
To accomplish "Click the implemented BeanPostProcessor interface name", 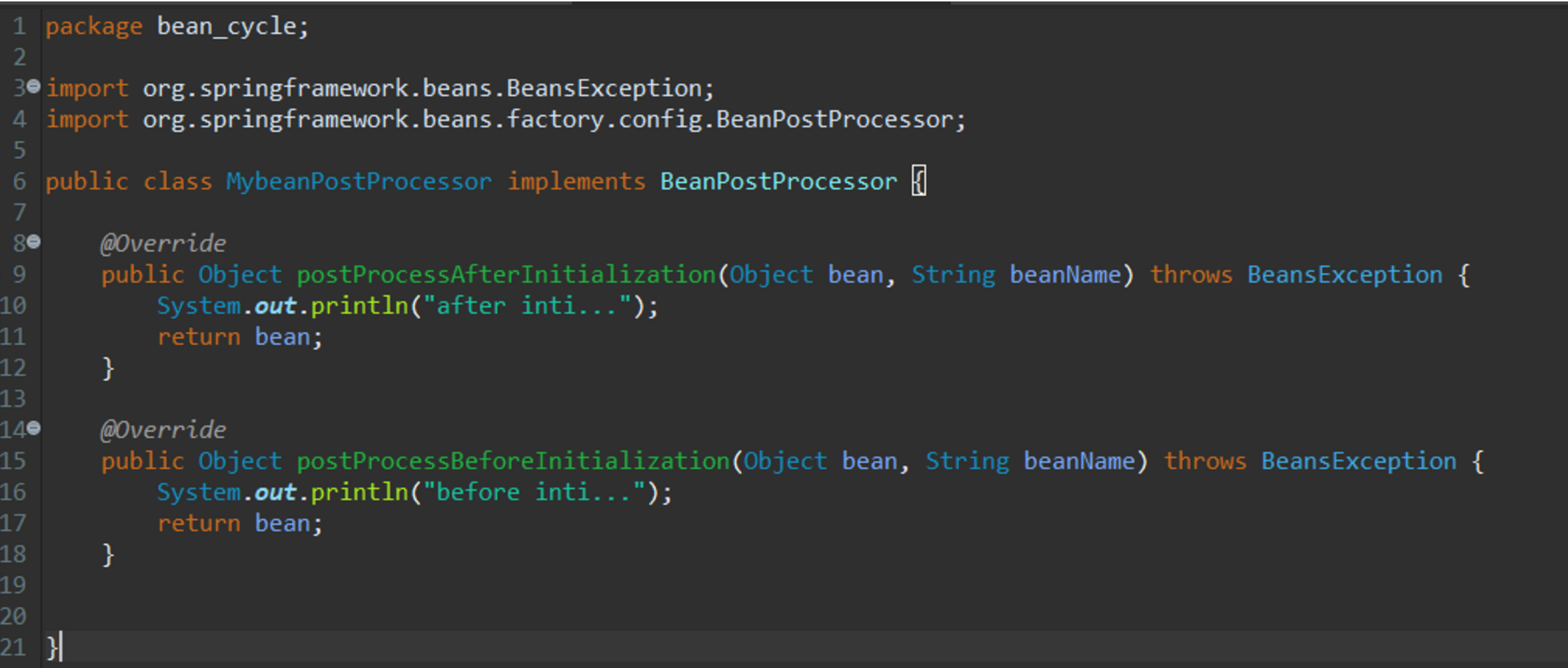I will point(778,182).
